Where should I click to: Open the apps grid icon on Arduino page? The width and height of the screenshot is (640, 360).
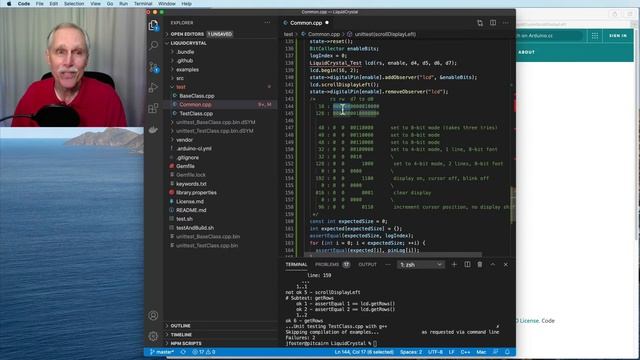(595, 36)
